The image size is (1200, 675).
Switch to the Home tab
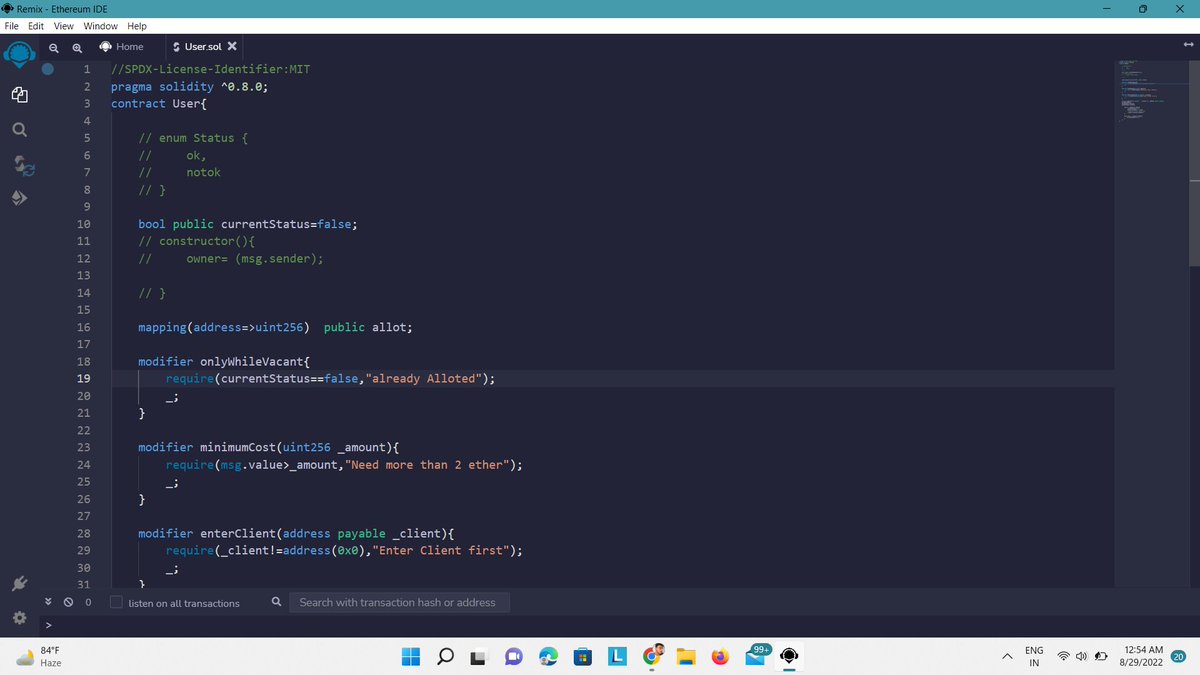click(121, 47)
